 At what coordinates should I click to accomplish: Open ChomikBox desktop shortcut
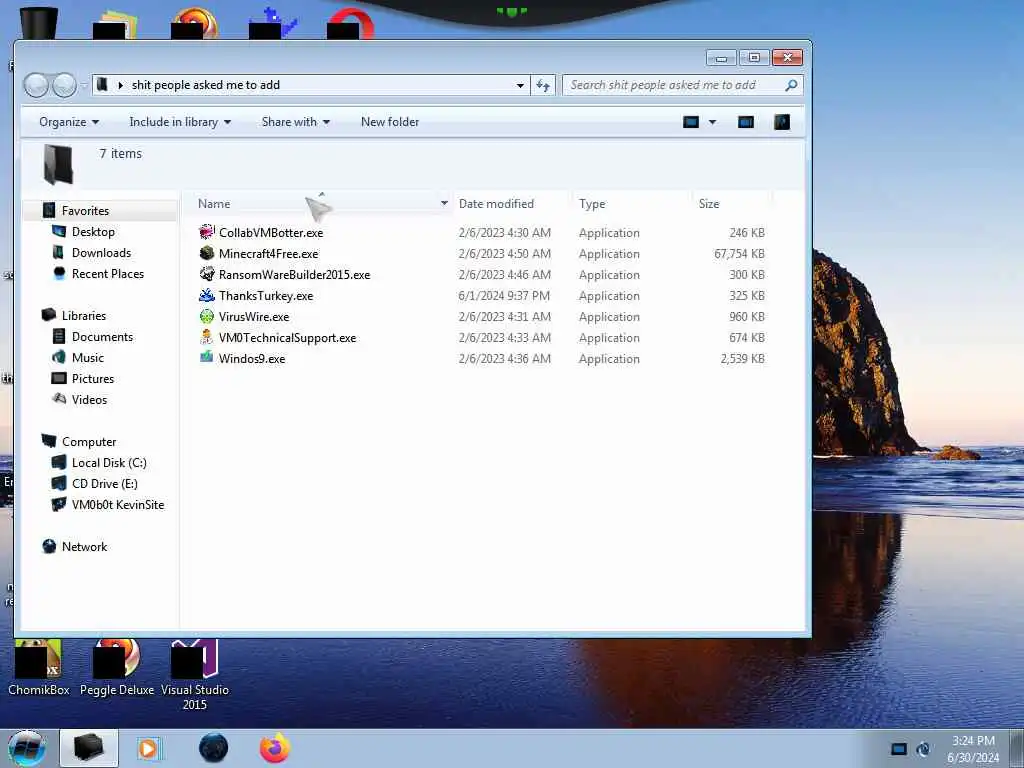coord(39,668)
